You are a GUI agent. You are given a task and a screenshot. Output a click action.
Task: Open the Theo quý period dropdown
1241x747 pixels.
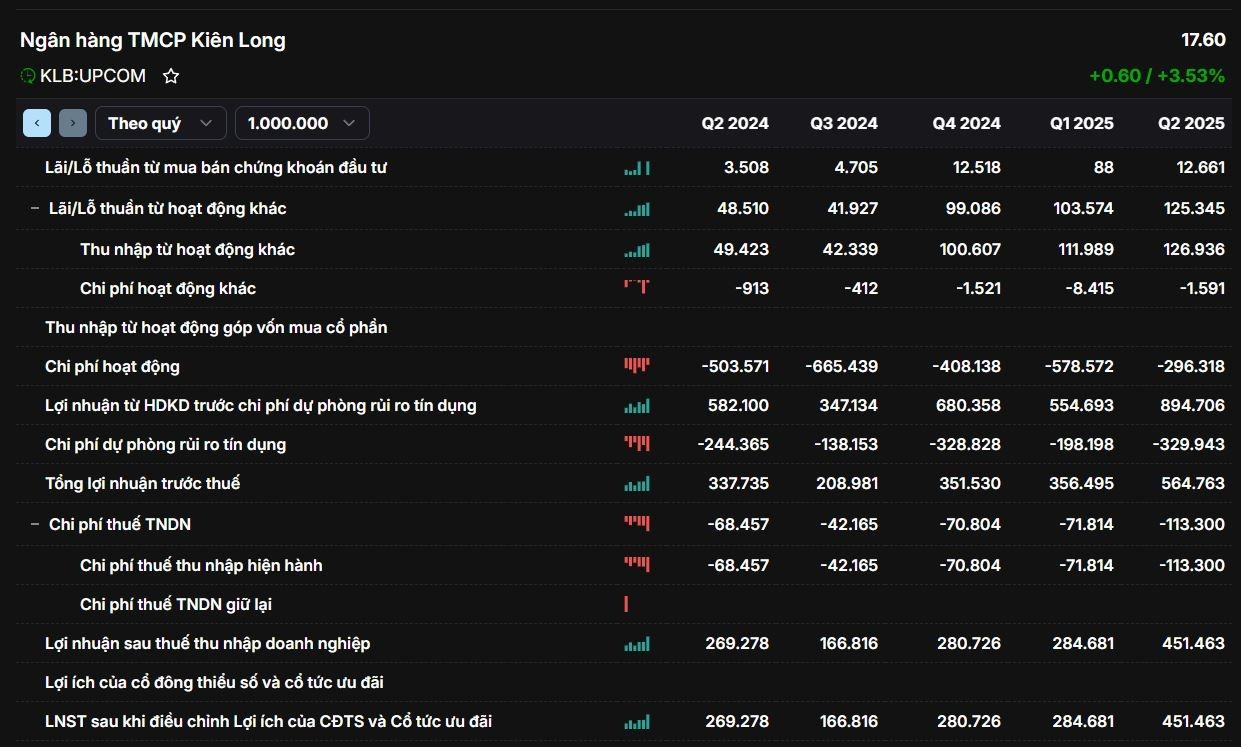(x=160, y=123)
